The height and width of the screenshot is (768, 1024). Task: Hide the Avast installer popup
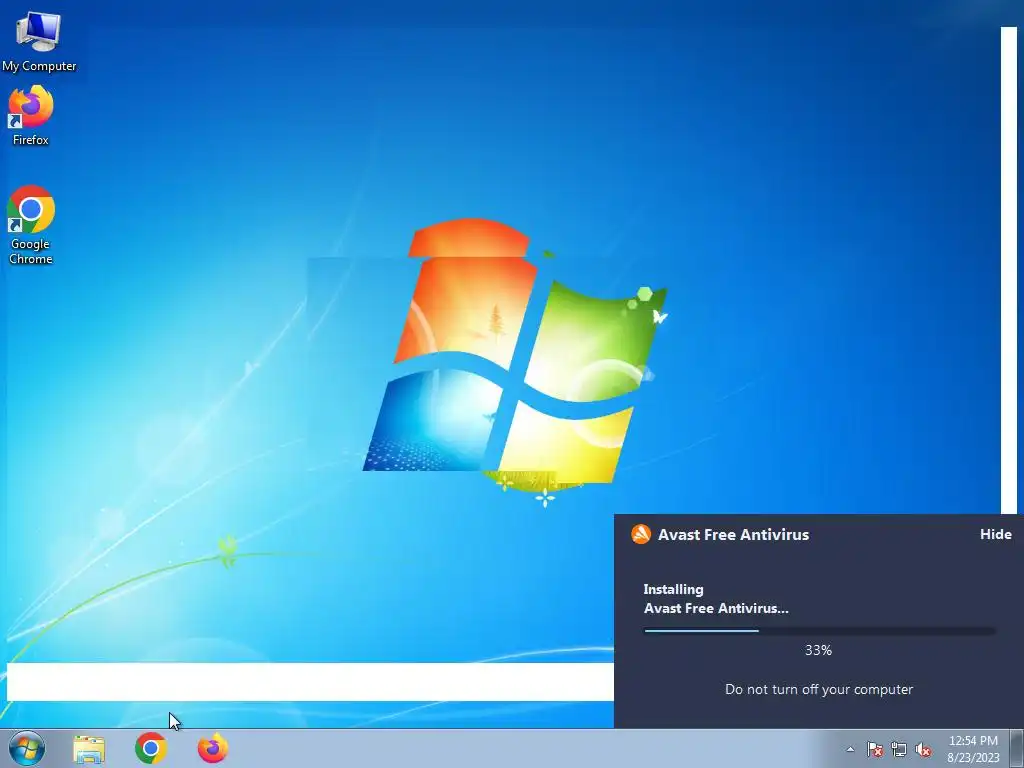pos(995,534)
